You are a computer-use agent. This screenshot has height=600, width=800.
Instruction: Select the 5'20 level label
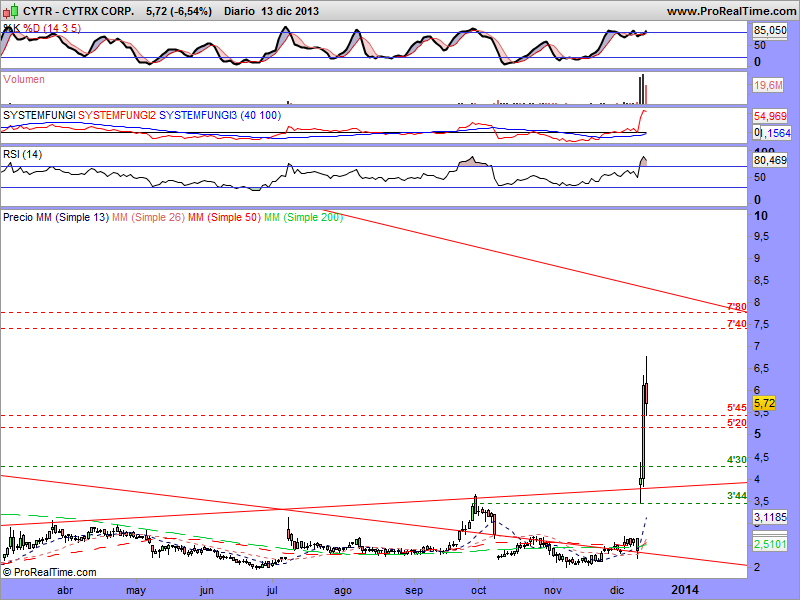(x=737, y=422)
